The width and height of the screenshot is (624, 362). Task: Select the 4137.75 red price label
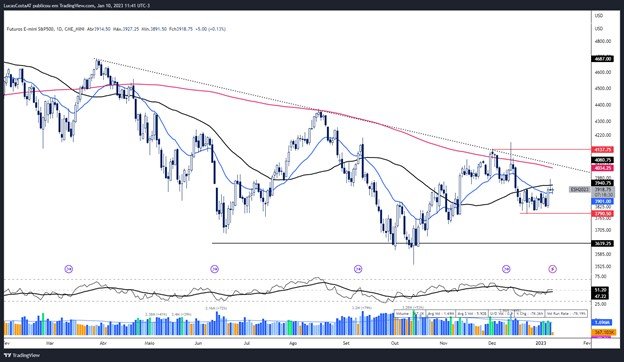tap(603, 150)
